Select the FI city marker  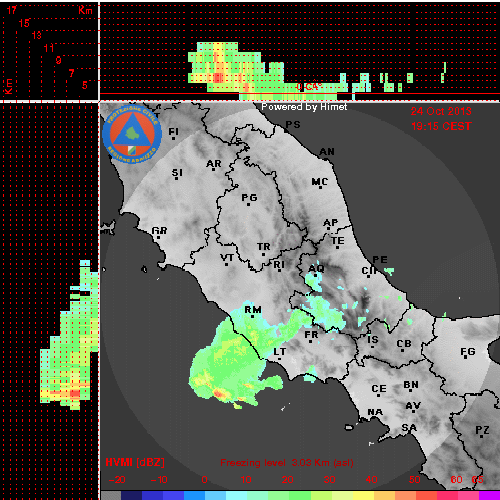click(x=173, y=138)
